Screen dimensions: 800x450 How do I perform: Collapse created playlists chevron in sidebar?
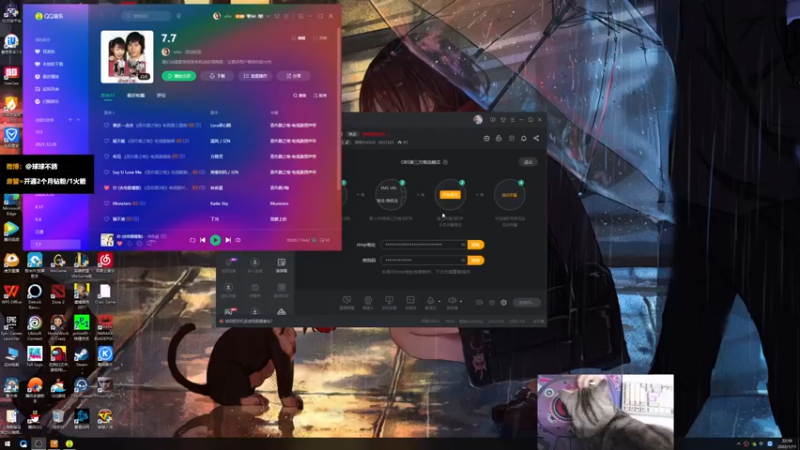78,120
